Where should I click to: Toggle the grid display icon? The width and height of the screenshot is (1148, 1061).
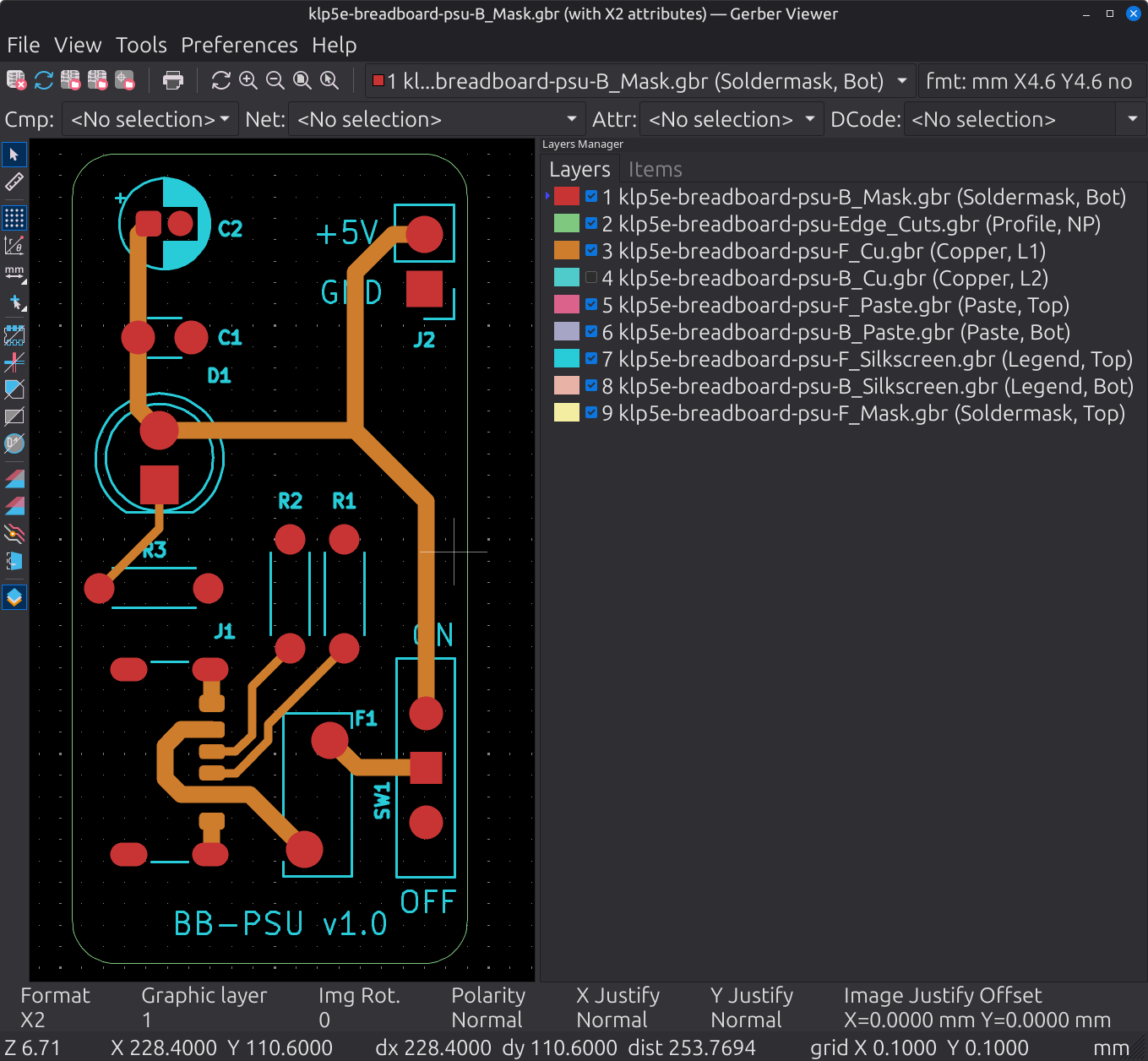click(x=14, y=218)
